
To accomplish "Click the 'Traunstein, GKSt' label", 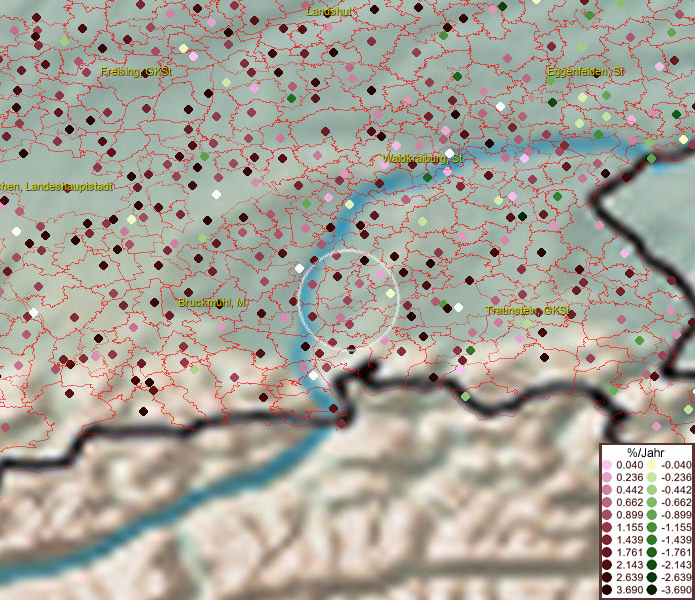I will click(527, 310).
